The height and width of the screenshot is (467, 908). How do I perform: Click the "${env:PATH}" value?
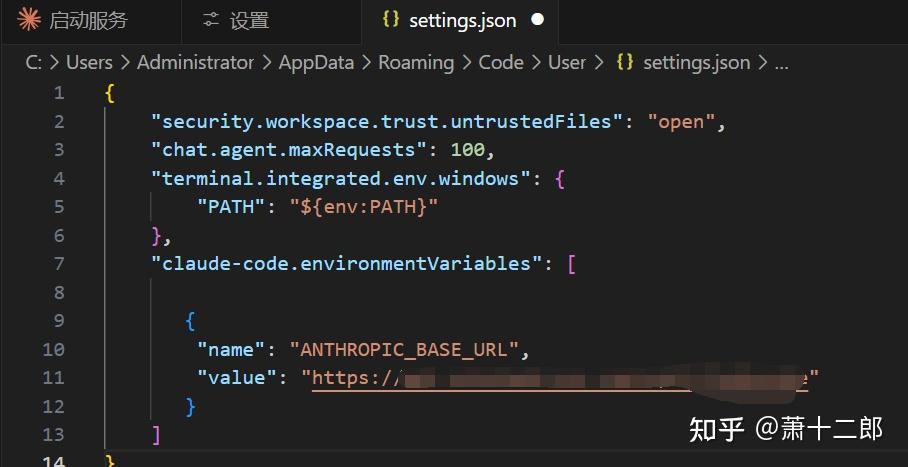pos(364,207)
